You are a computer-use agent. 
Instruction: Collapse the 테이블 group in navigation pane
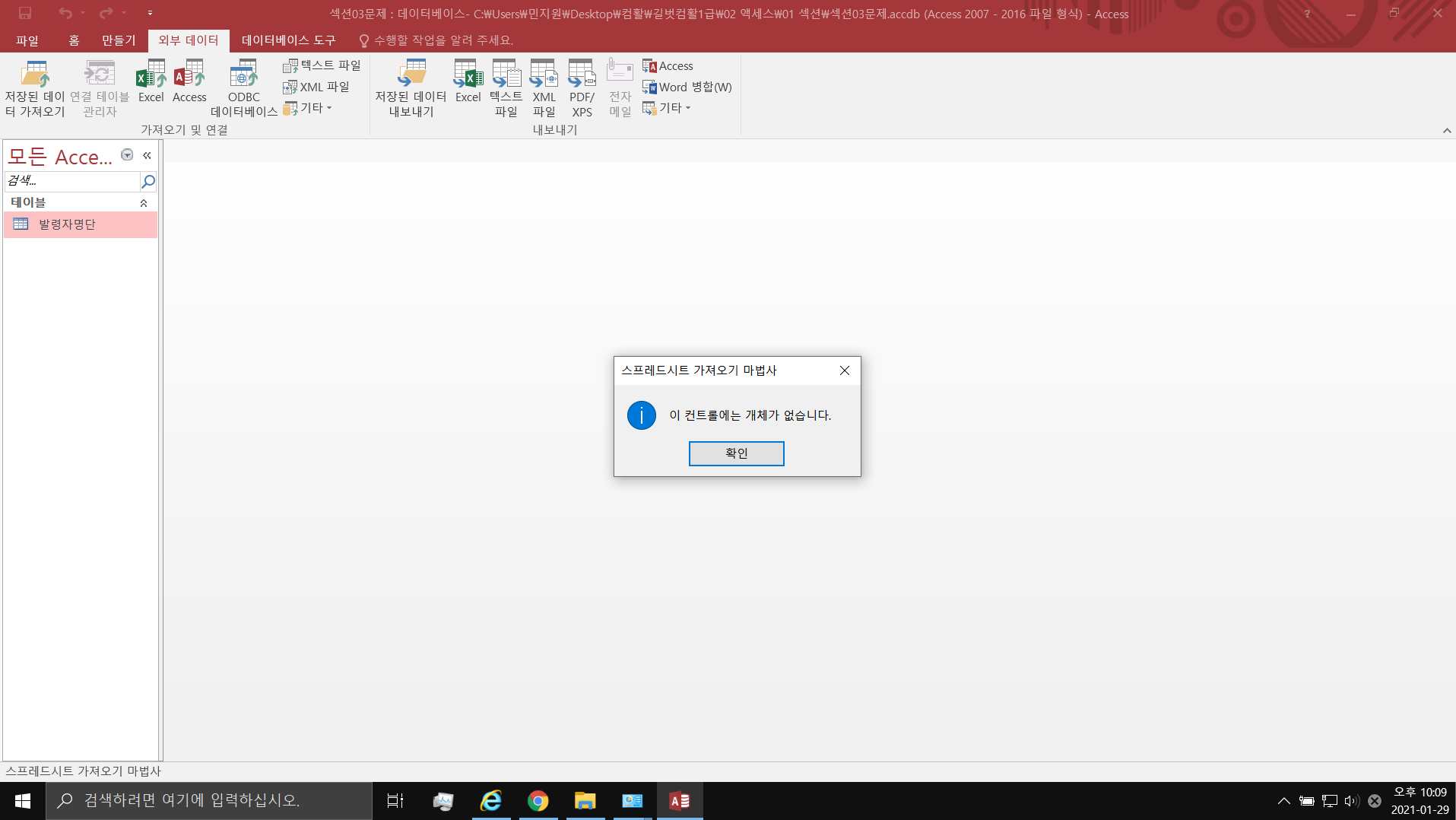pos(144,203)
